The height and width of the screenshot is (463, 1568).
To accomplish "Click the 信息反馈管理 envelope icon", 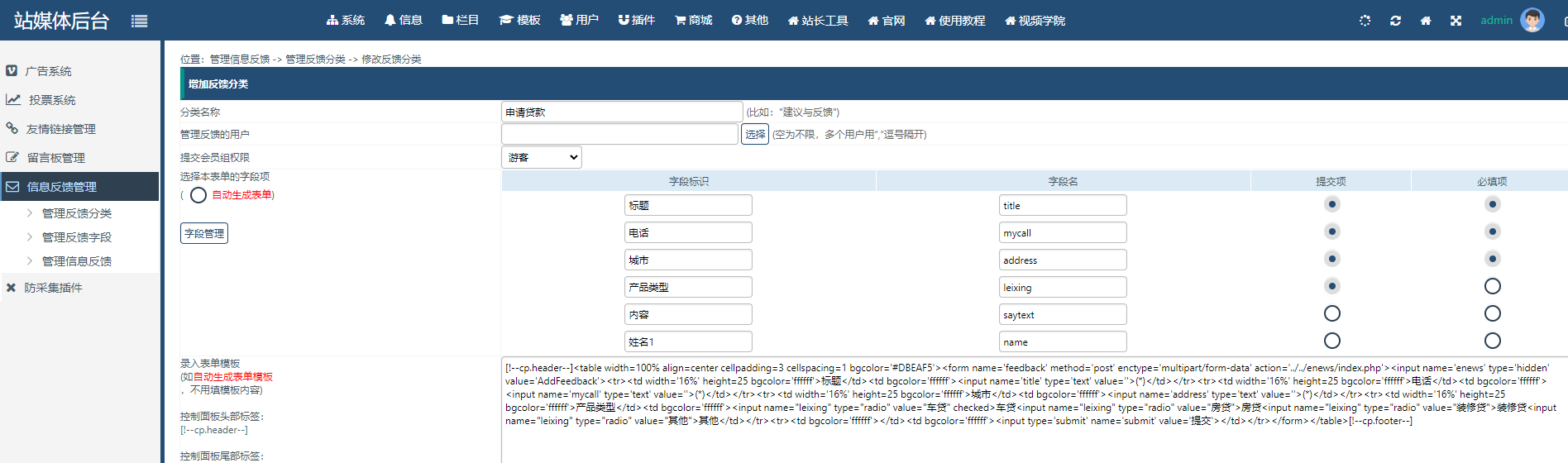I will (12, 187).
